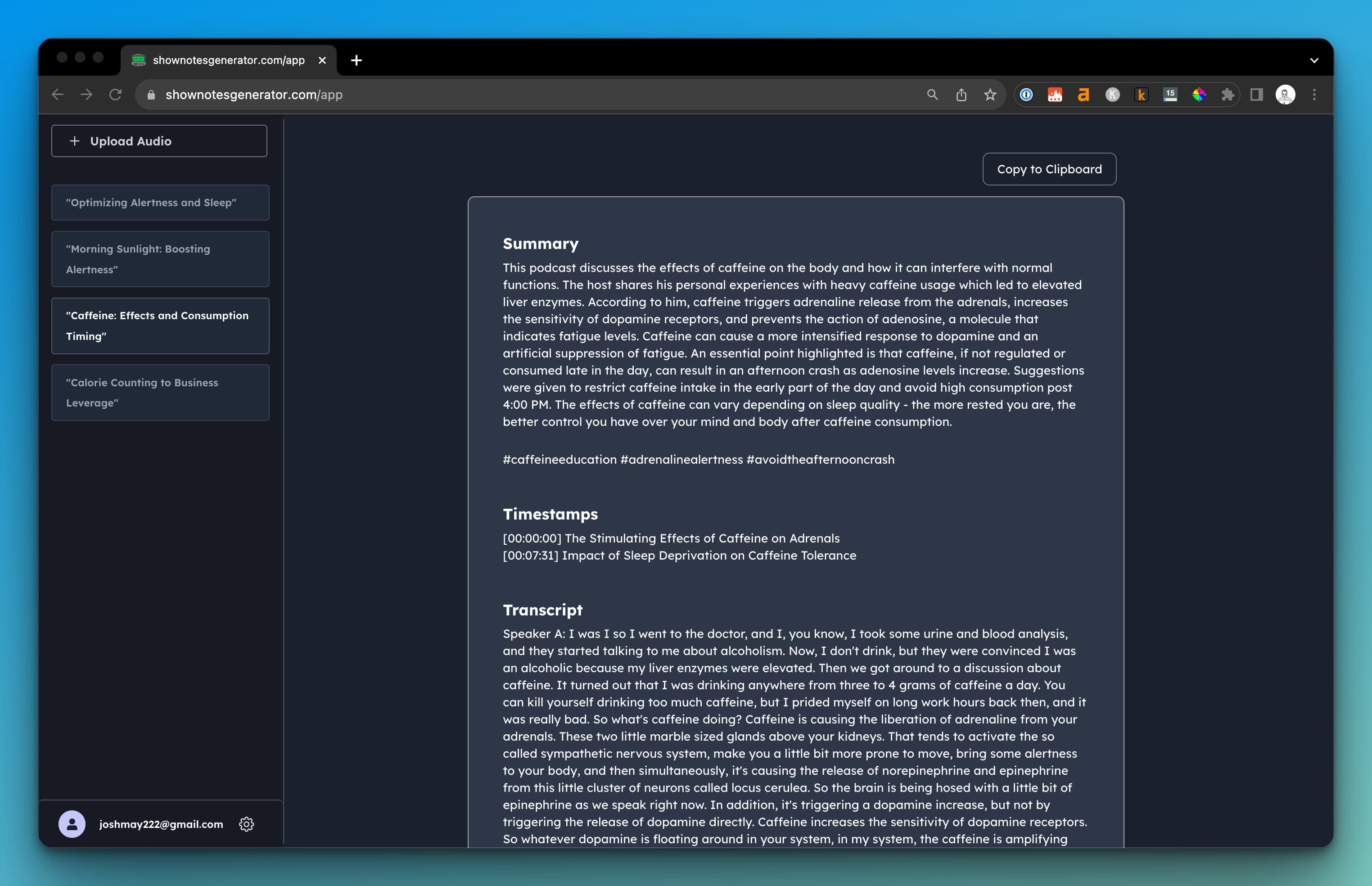Open "Optimizing Alertness and Sleep" episode
The height and width of the screenshot is (886, 1372).
161,203
